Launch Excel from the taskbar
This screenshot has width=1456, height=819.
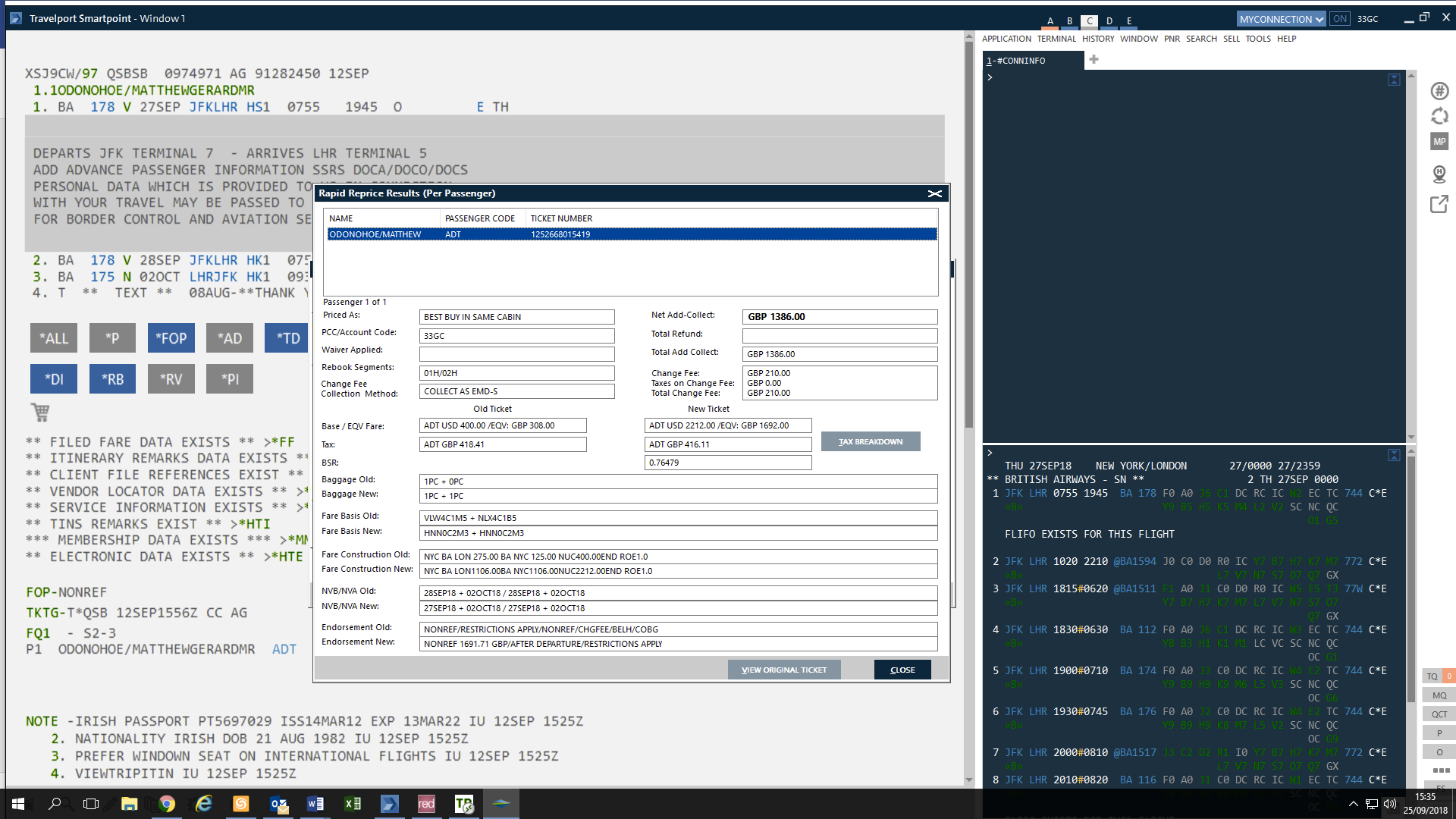click(x=353, y=804)
